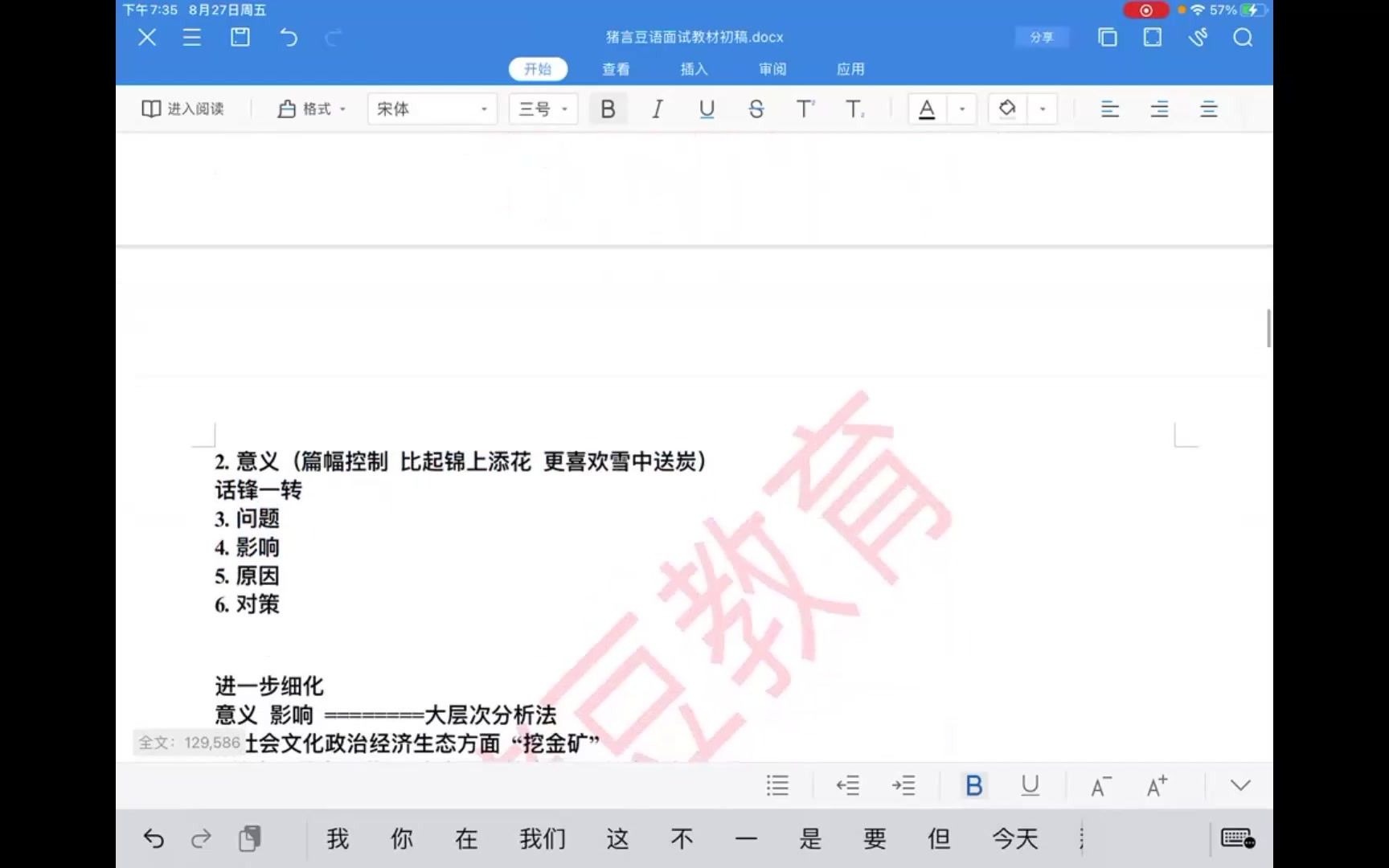This screenshot has height=868, width=1389.
Task: Tap the Wi-Fi status icon
Action: tap(1198, 10)
